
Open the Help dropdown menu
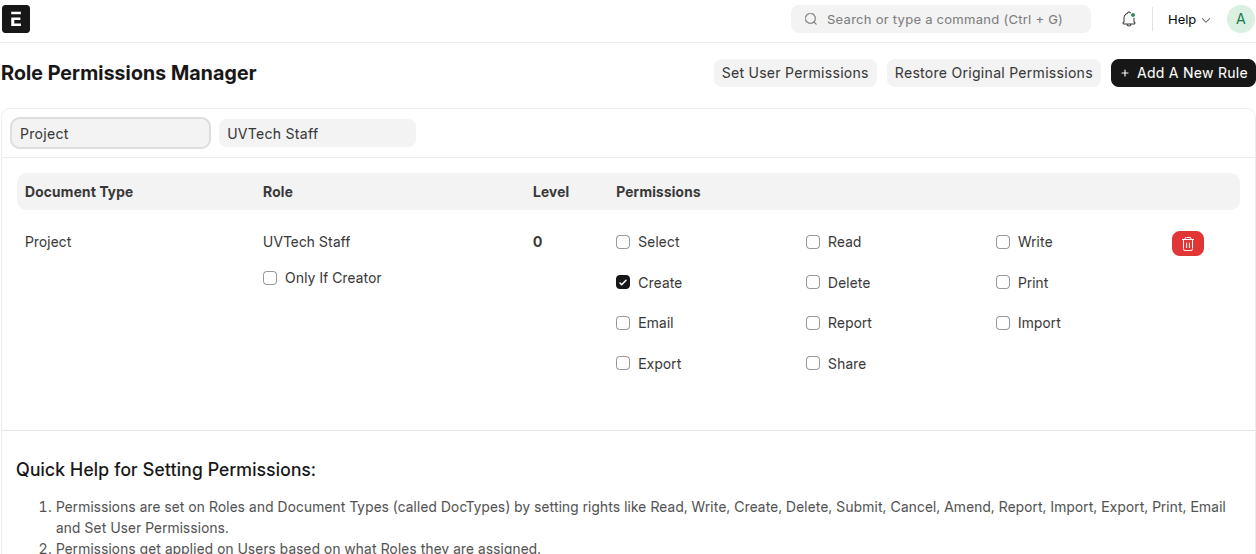(x=1189, y=19)
